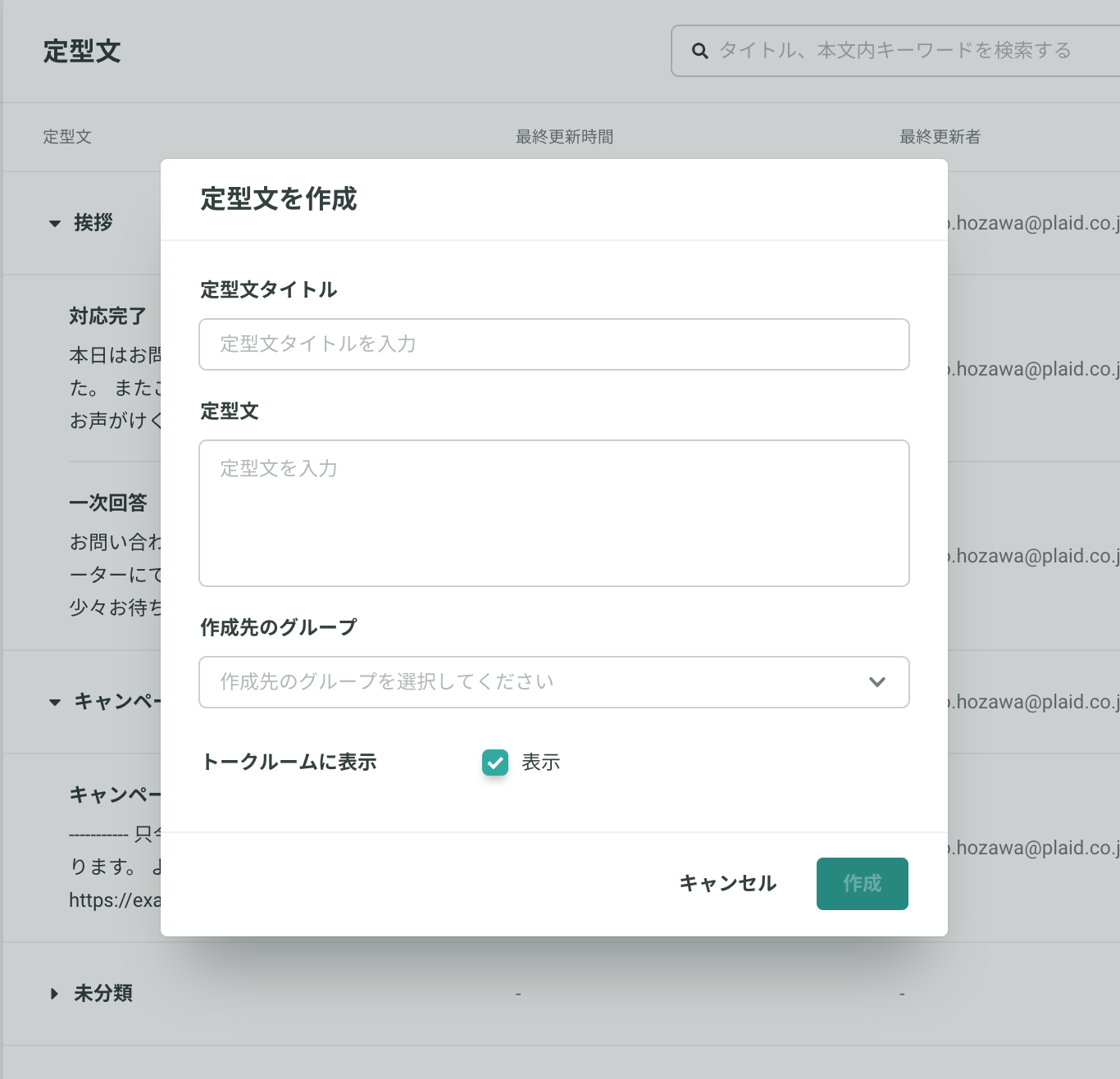1120x1079 pixels.
Task: Uncheck the トークルームに表示 checkbox
Action: (x=495, y=763)
